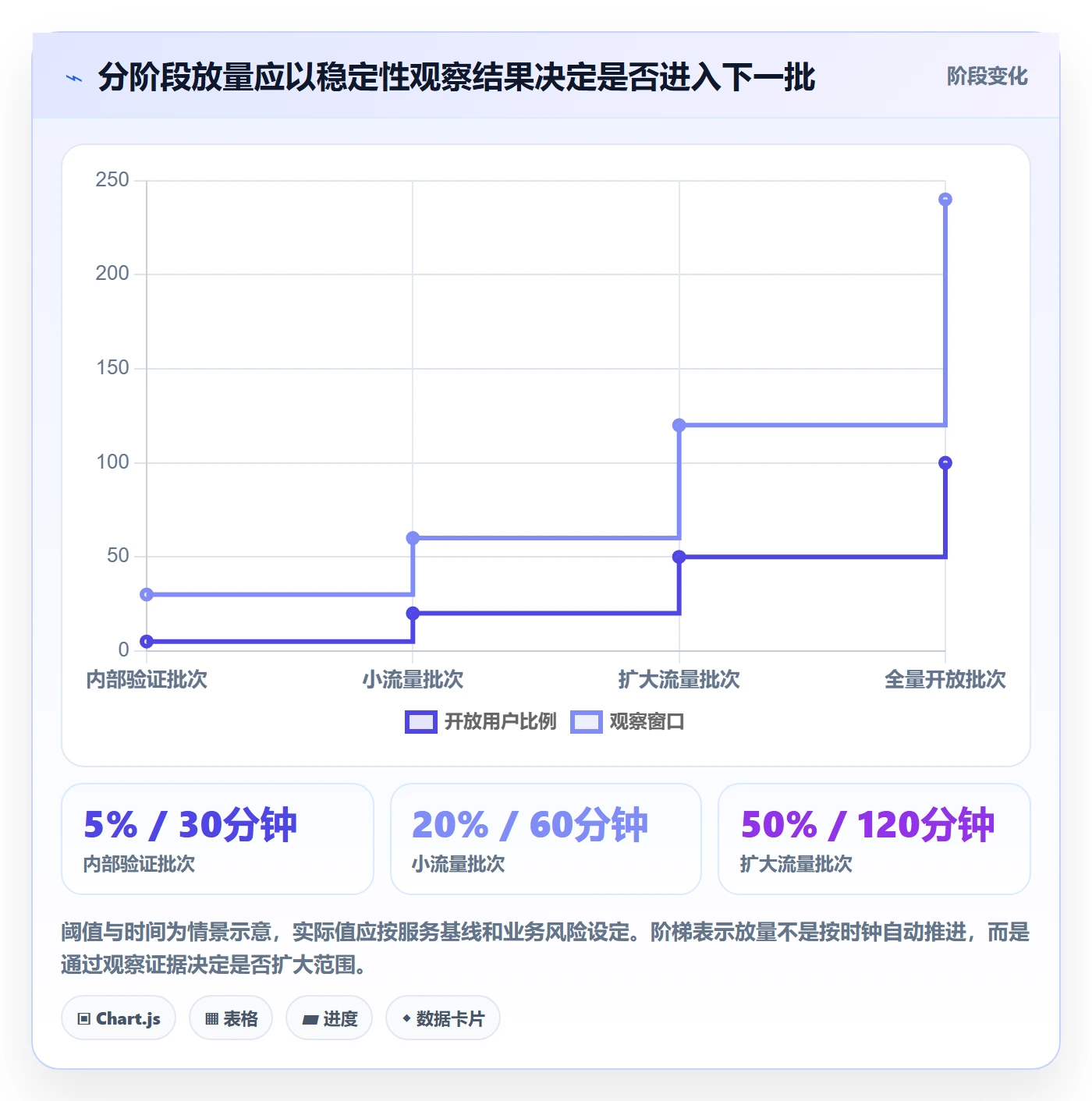The width and height of the screenshot is (1092, 1101).
Task: Select the 表格 tag chip
Action: 231,1018
